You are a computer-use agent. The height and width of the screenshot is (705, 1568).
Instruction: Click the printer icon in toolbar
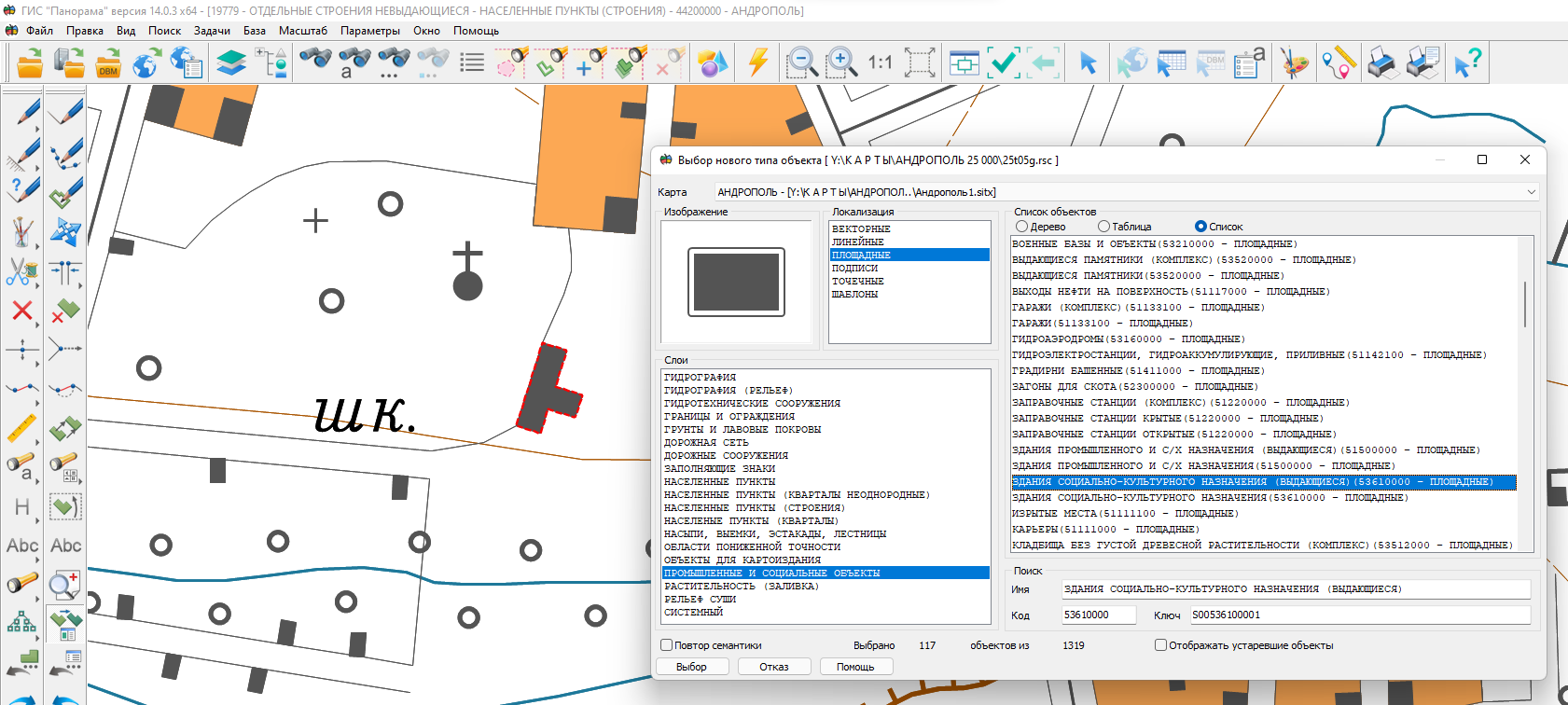coord(1381,62)
